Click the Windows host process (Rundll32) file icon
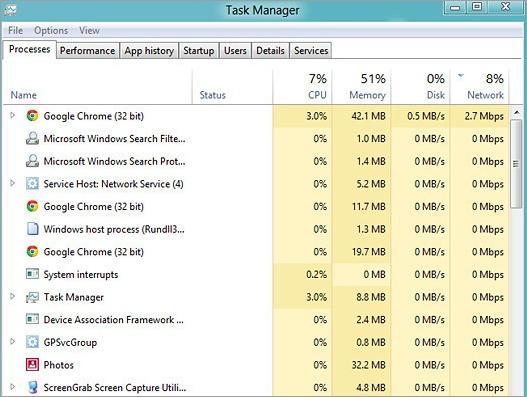527x397 pixels. click(32, 229)
